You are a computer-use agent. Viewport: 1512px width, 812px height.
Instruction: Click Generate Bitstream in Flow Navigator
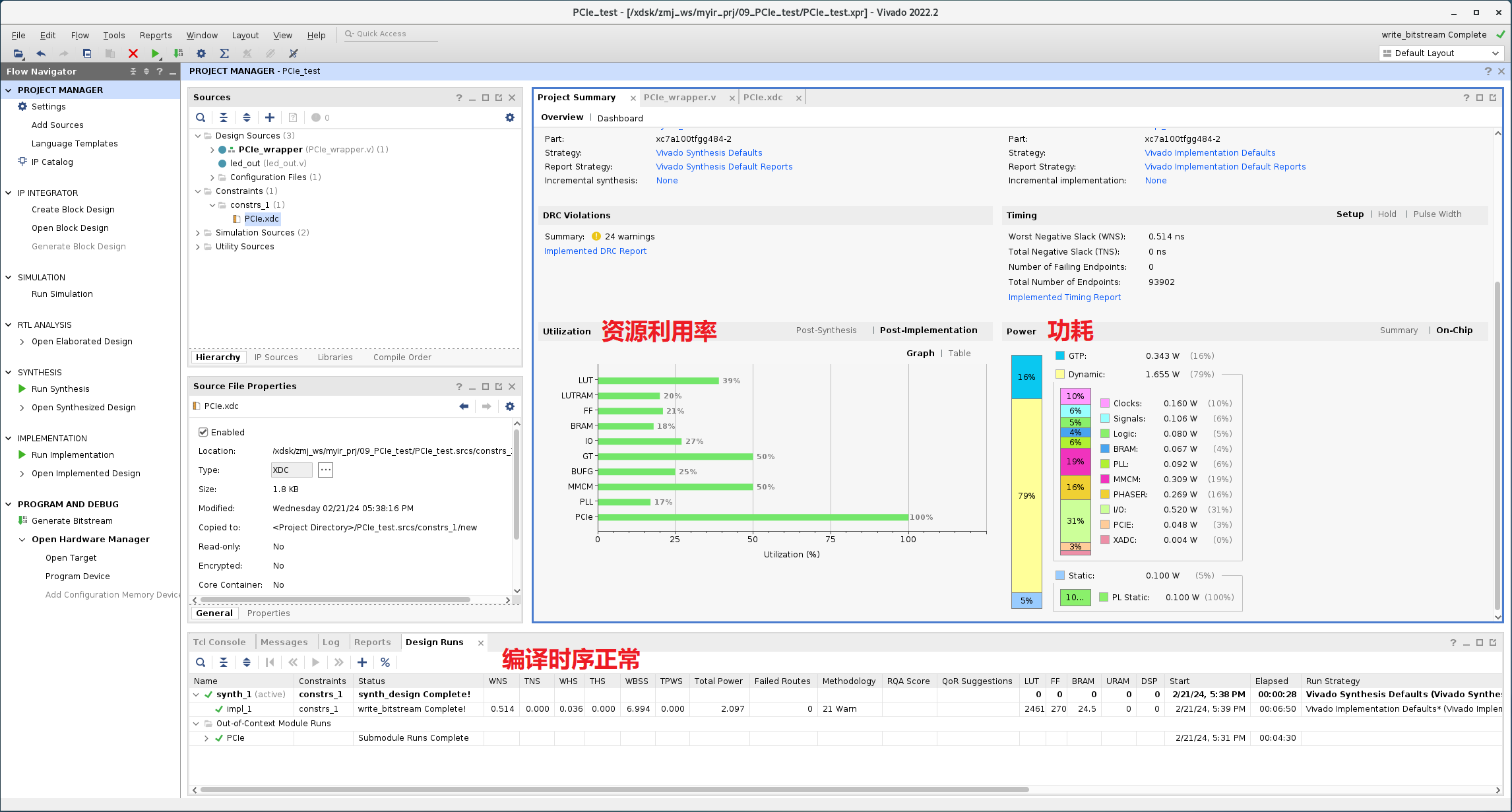pyautogui.click(x=72, y=520)
